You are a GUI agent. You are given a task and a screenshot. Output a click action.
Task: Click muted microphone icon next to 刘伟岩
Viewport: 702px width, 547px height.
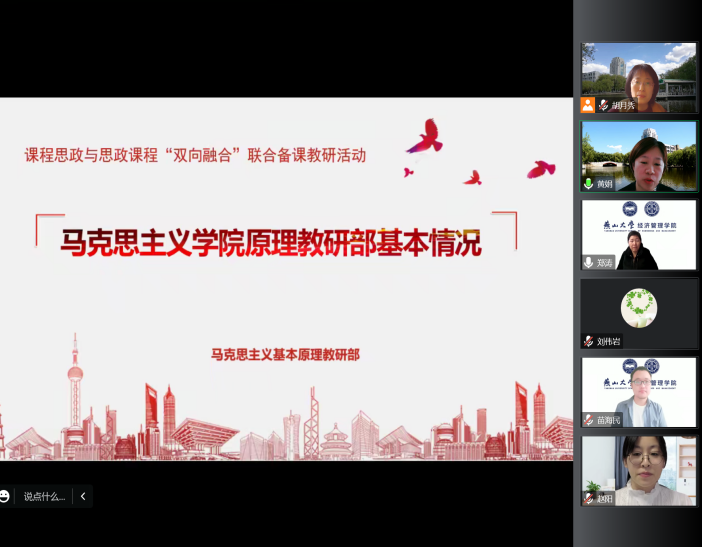coord(588,341)
